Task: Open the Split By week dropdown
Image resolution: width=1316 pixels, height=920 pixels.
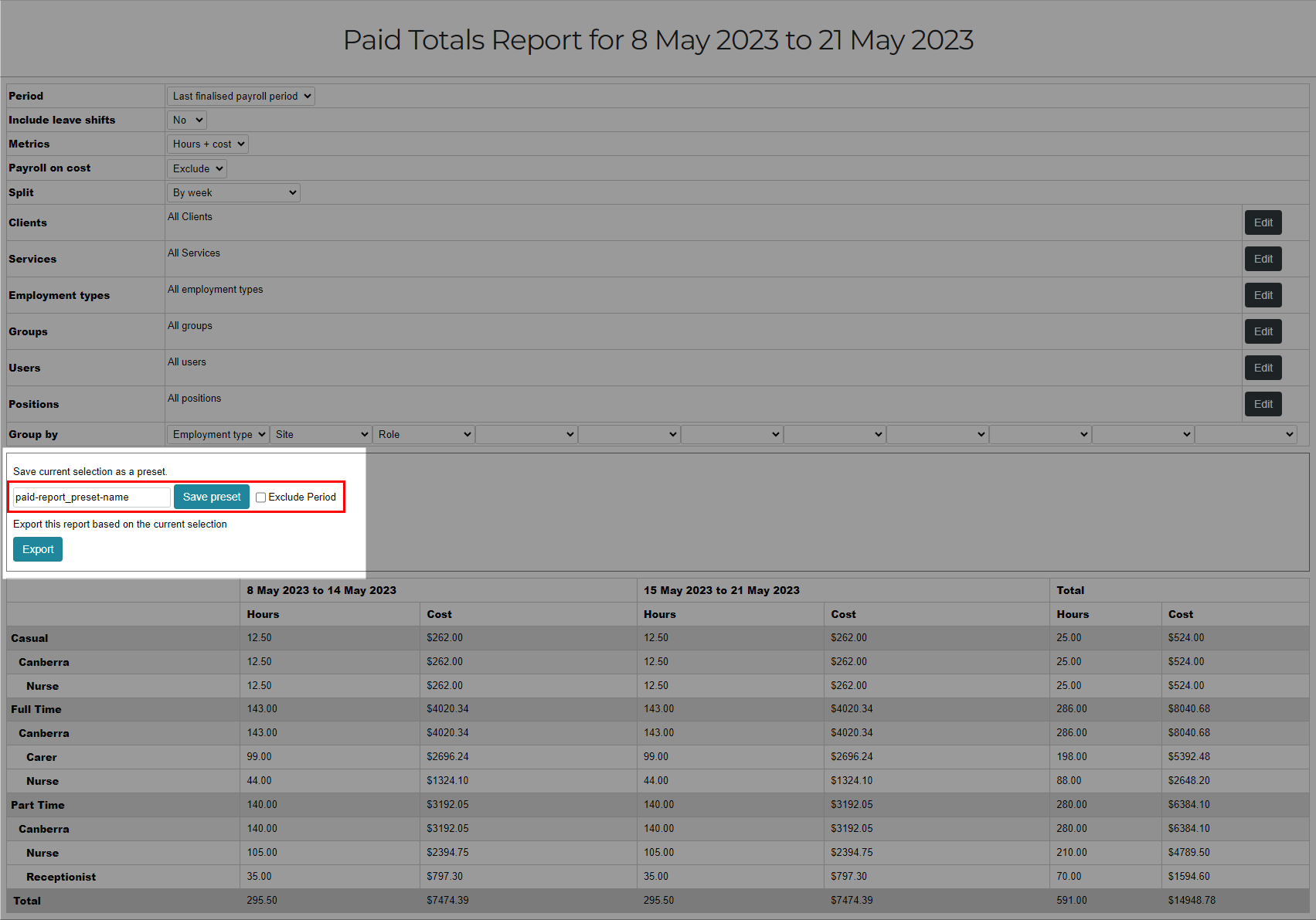Action: (x=233, y=192)
